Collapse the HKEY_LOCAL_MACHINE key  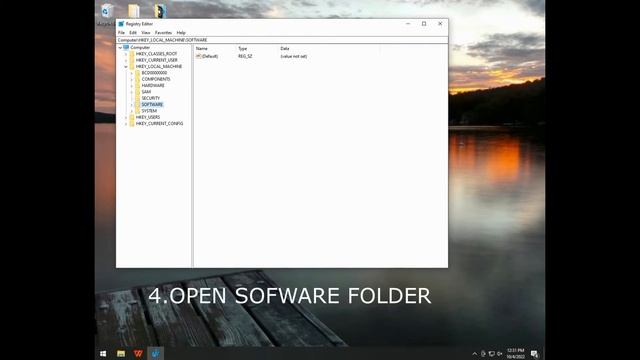pyautogui.click(x=126, y=67)
